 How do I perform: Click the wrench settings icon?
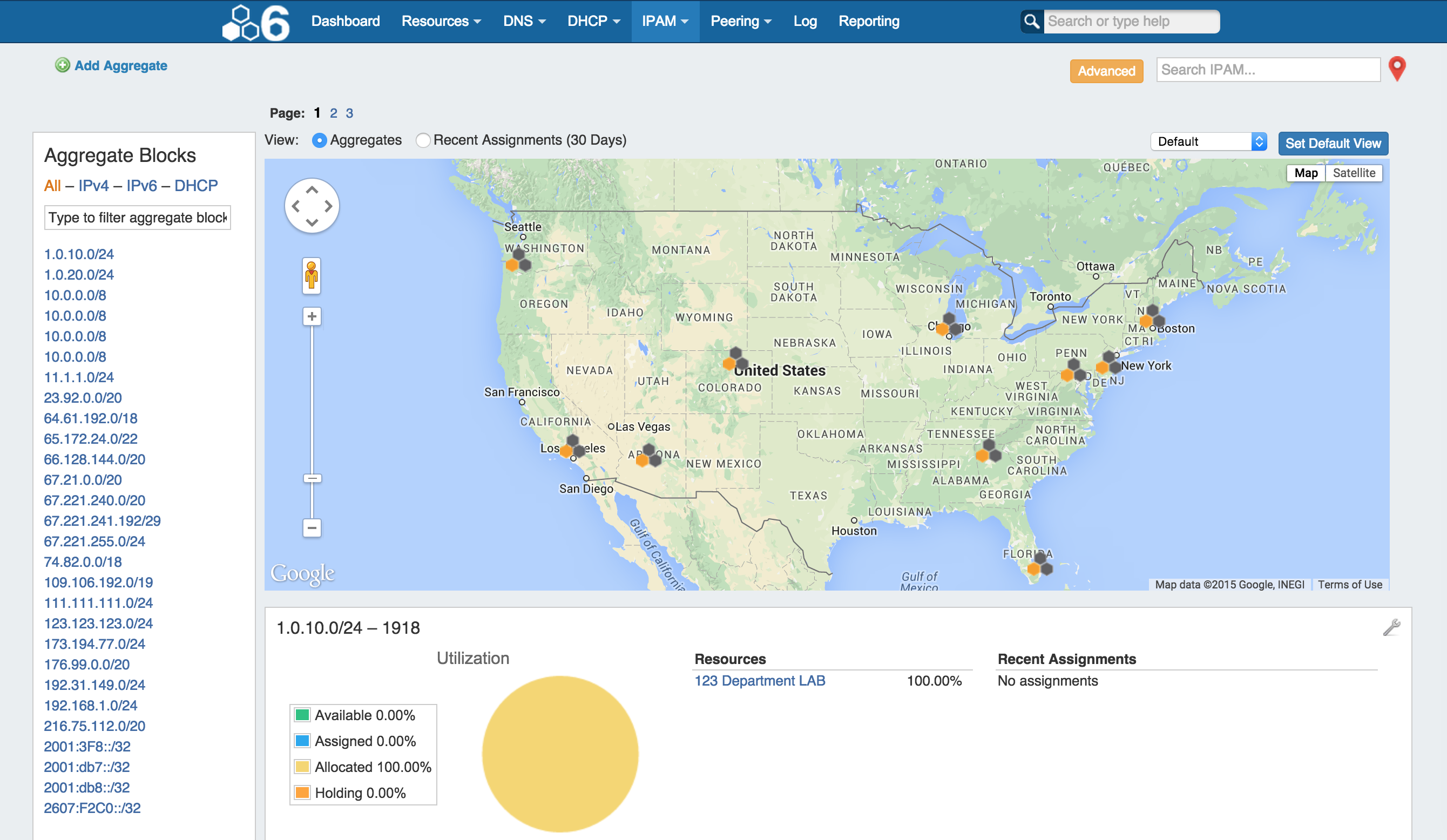[1391, 627]
